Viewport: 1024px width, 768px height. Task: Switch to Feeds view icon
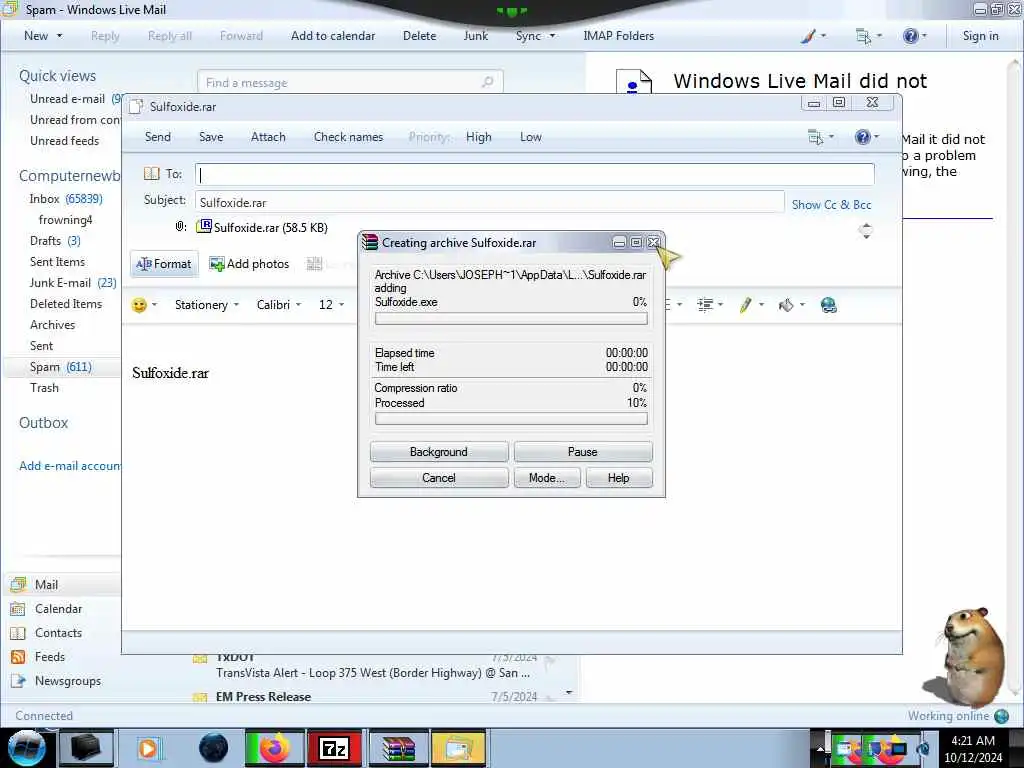coord(18,657)
